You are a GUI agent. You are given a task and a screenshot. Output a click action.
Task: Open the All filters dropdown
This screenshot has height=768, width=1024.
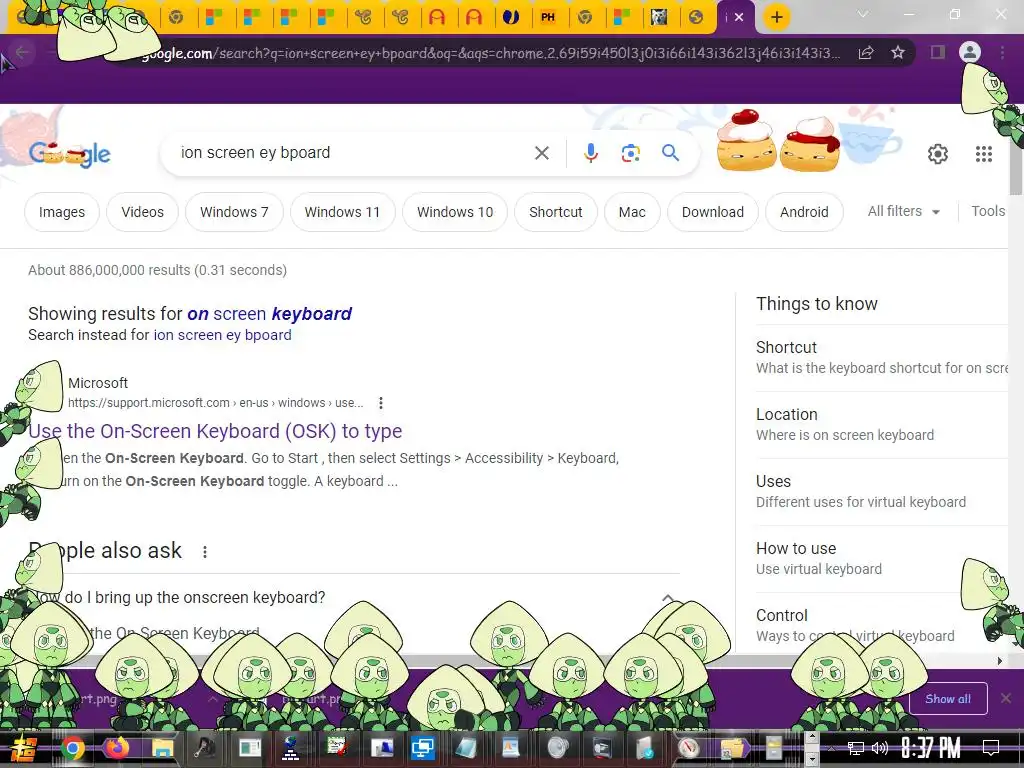(x=904, y=212)
